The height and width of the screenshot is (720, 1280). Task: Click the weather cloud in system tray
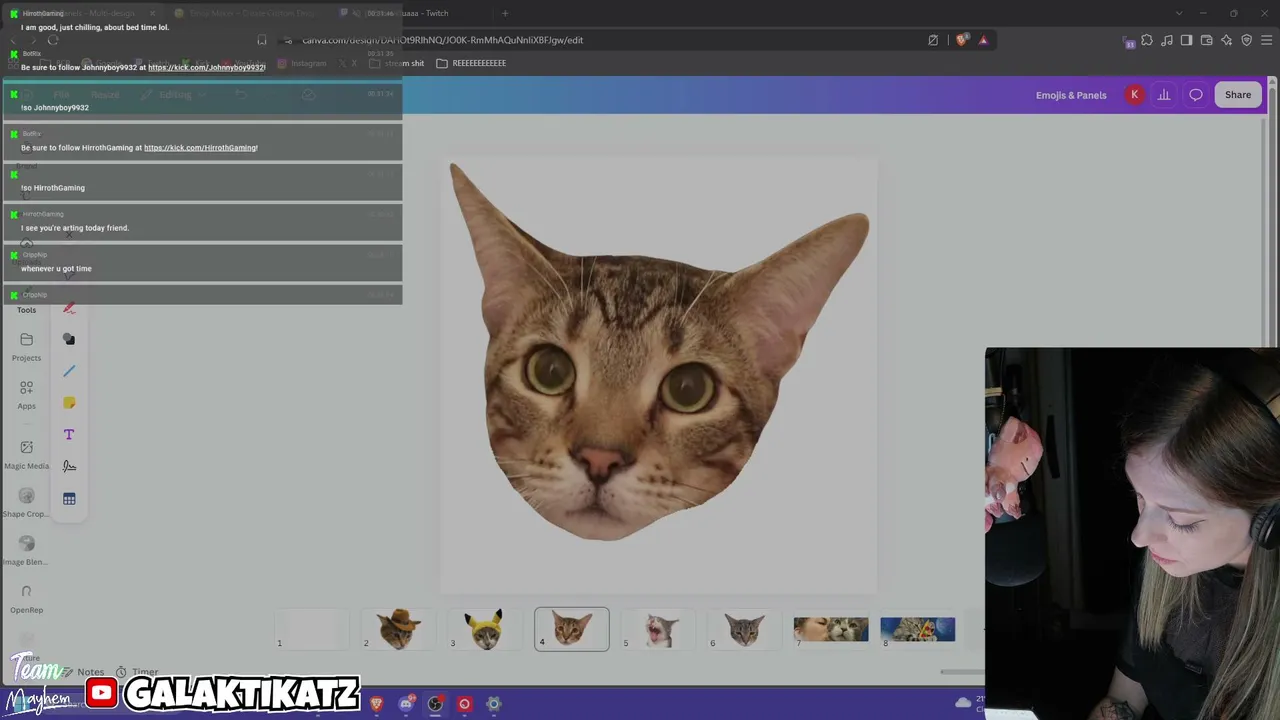coord(963,703)
